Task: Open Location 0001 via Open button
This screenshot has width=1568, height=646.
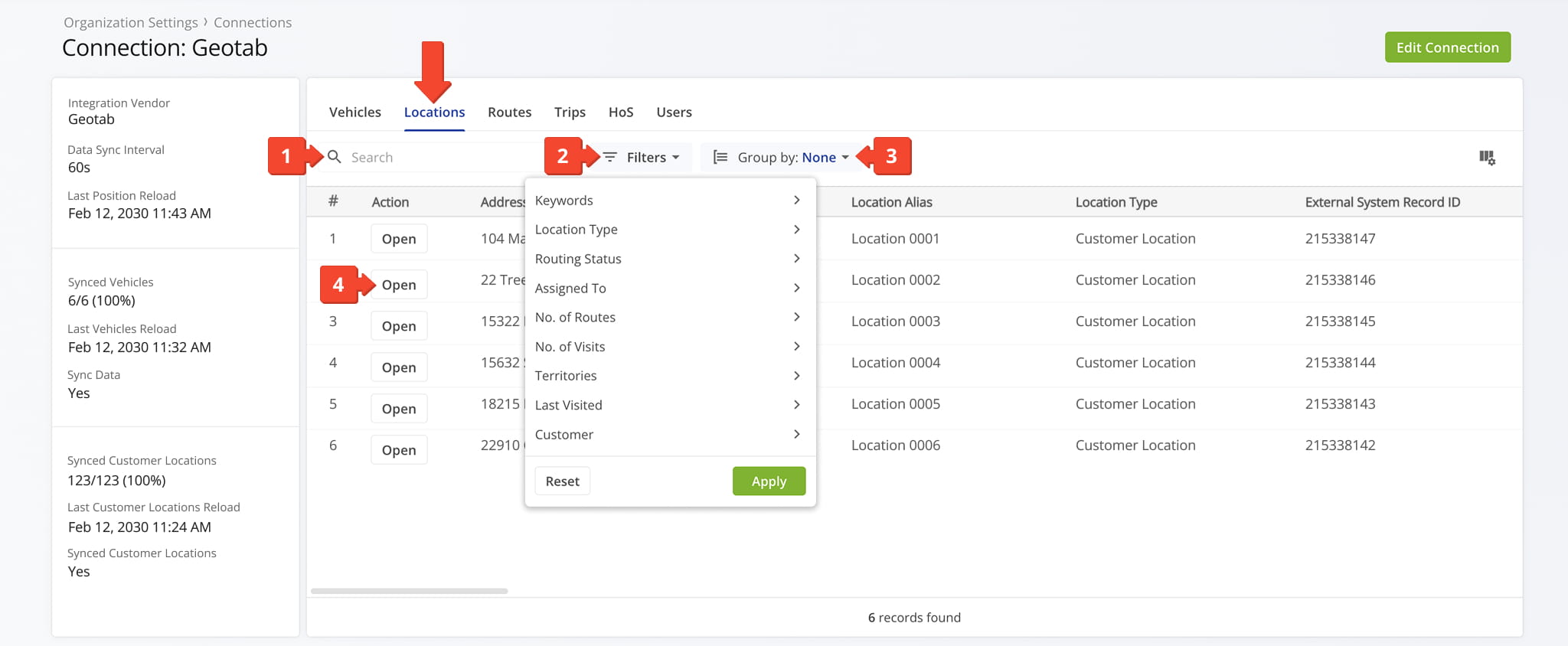Action: coord(398,239)
